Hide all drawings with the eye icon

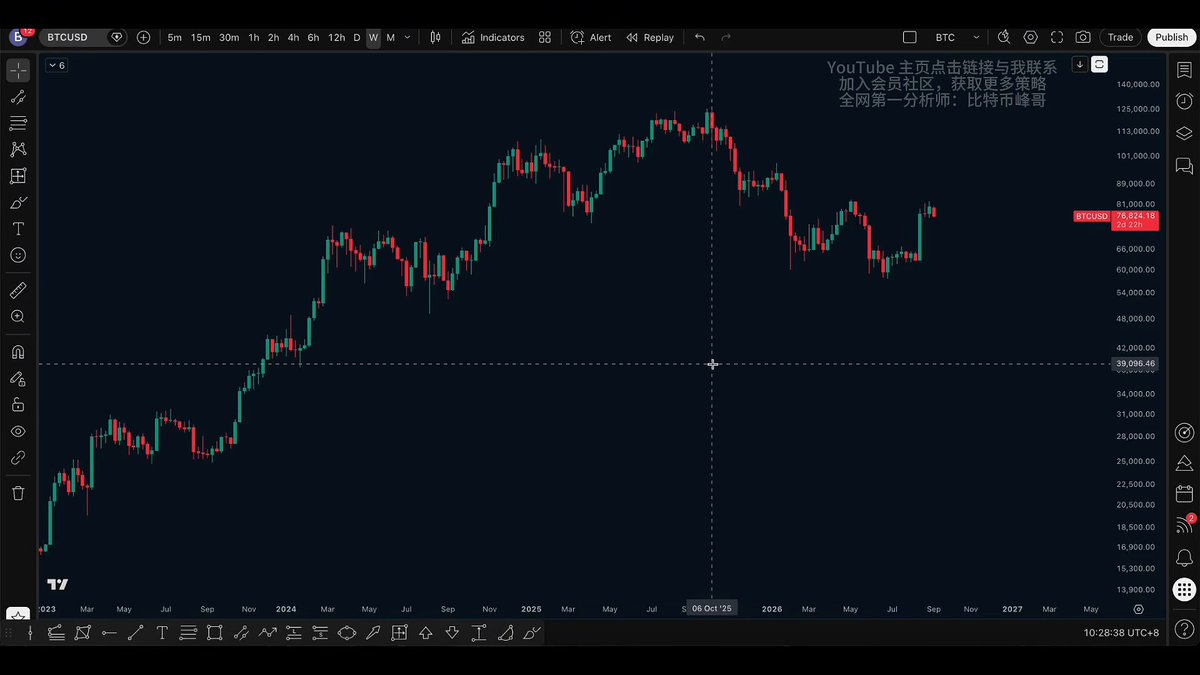[x=18, y=432]
